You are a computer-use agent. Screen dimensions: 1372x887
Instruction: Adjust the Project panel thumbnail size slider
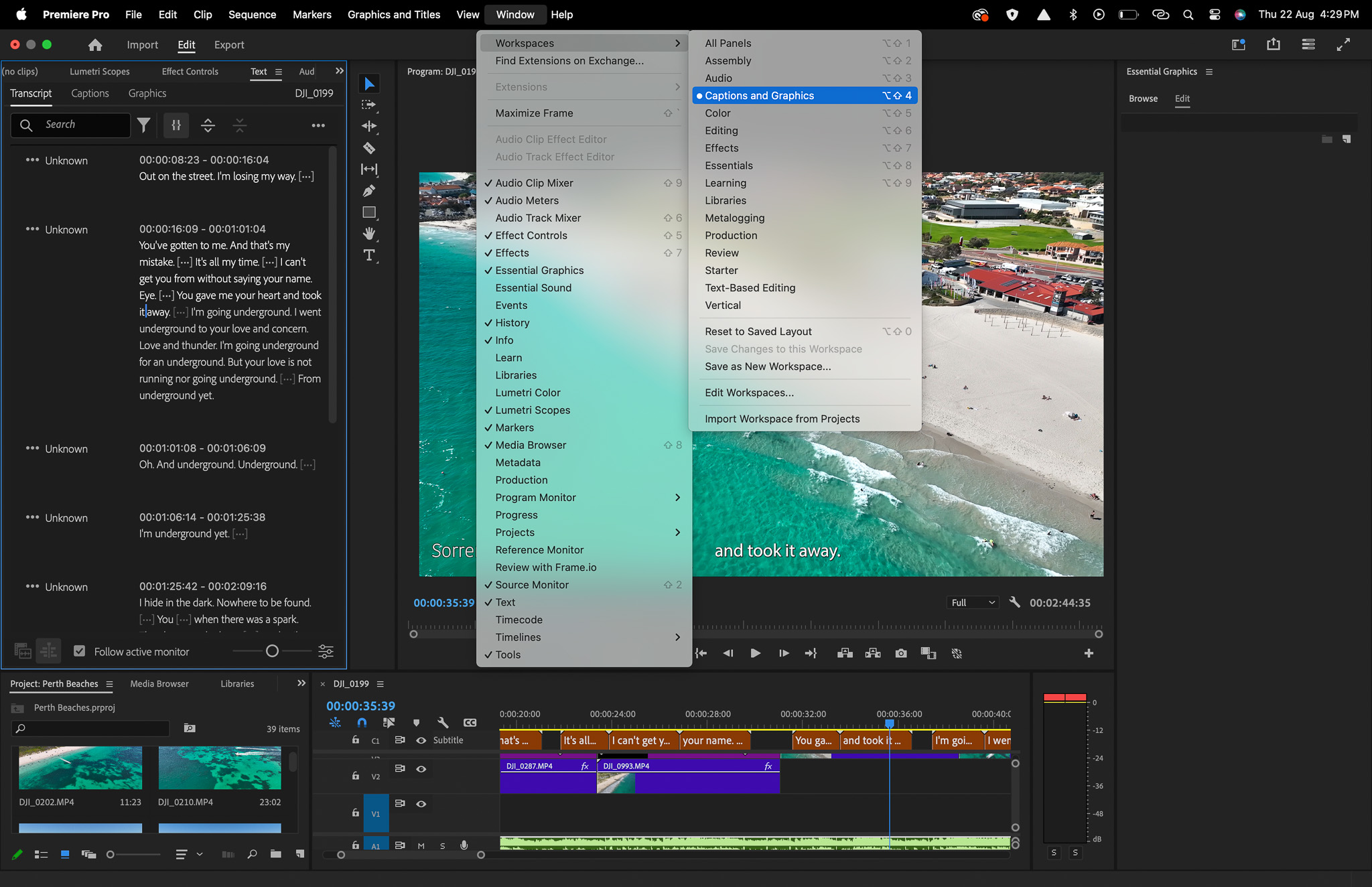click(x=111, y=854)
